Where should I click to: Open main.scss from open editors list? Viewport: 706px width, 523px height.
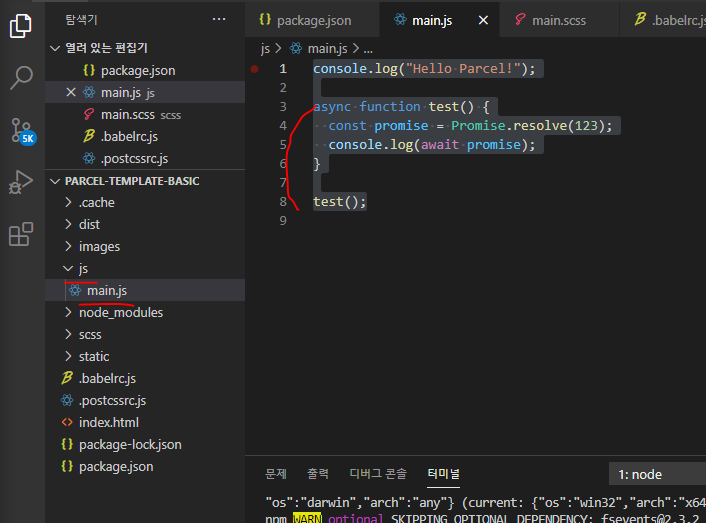pyautogui.click(x=145, y=115)
